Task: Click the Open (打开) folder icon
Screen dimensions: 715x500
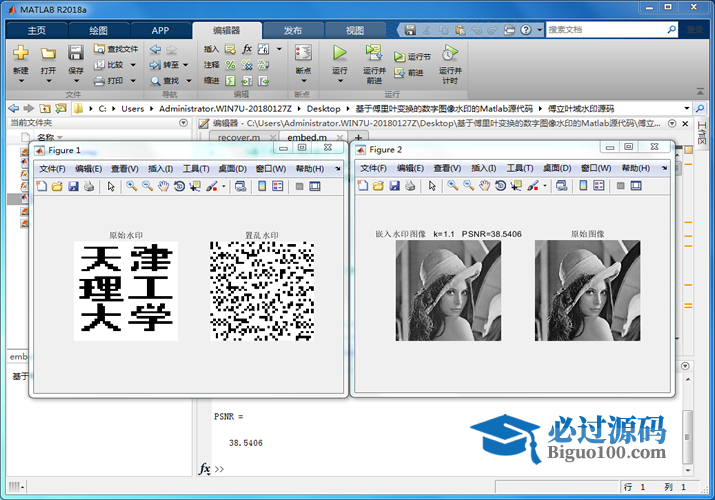Action: click(x=48, y=53)
